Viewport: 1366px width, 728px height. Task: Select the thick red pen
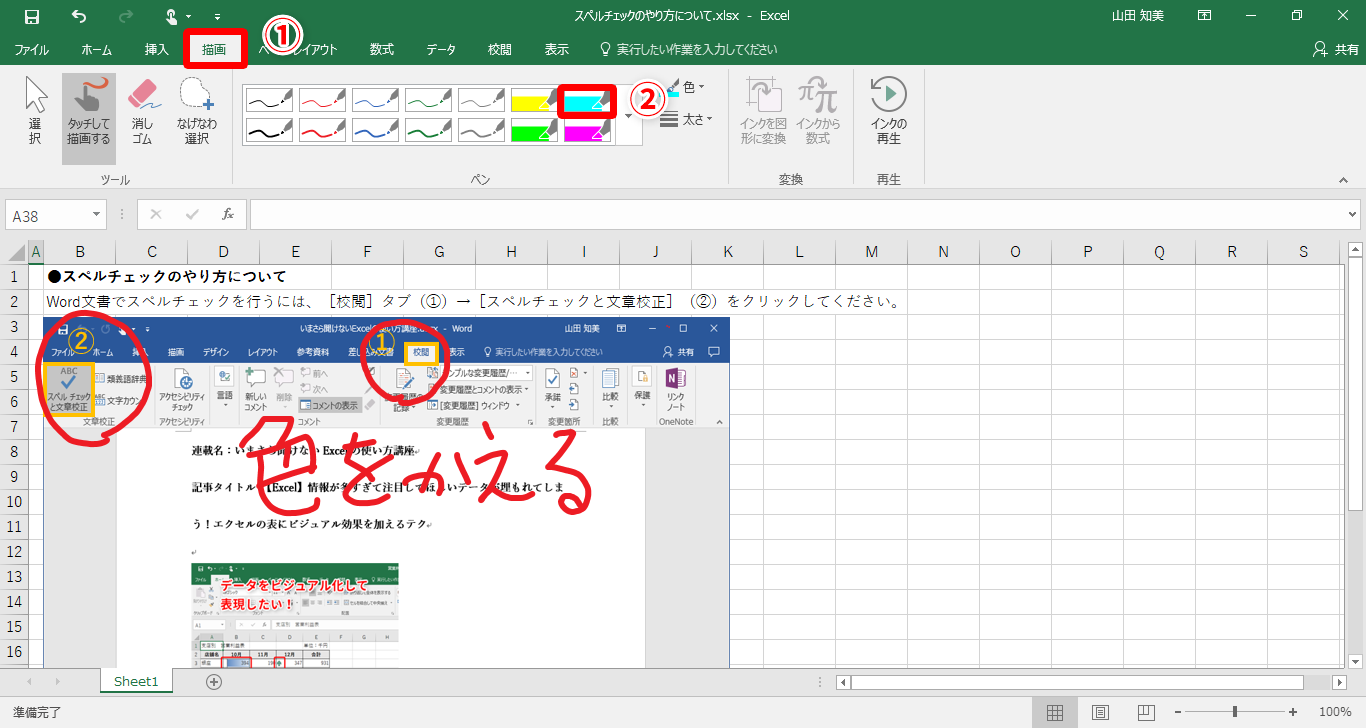[x=323, y=130]
